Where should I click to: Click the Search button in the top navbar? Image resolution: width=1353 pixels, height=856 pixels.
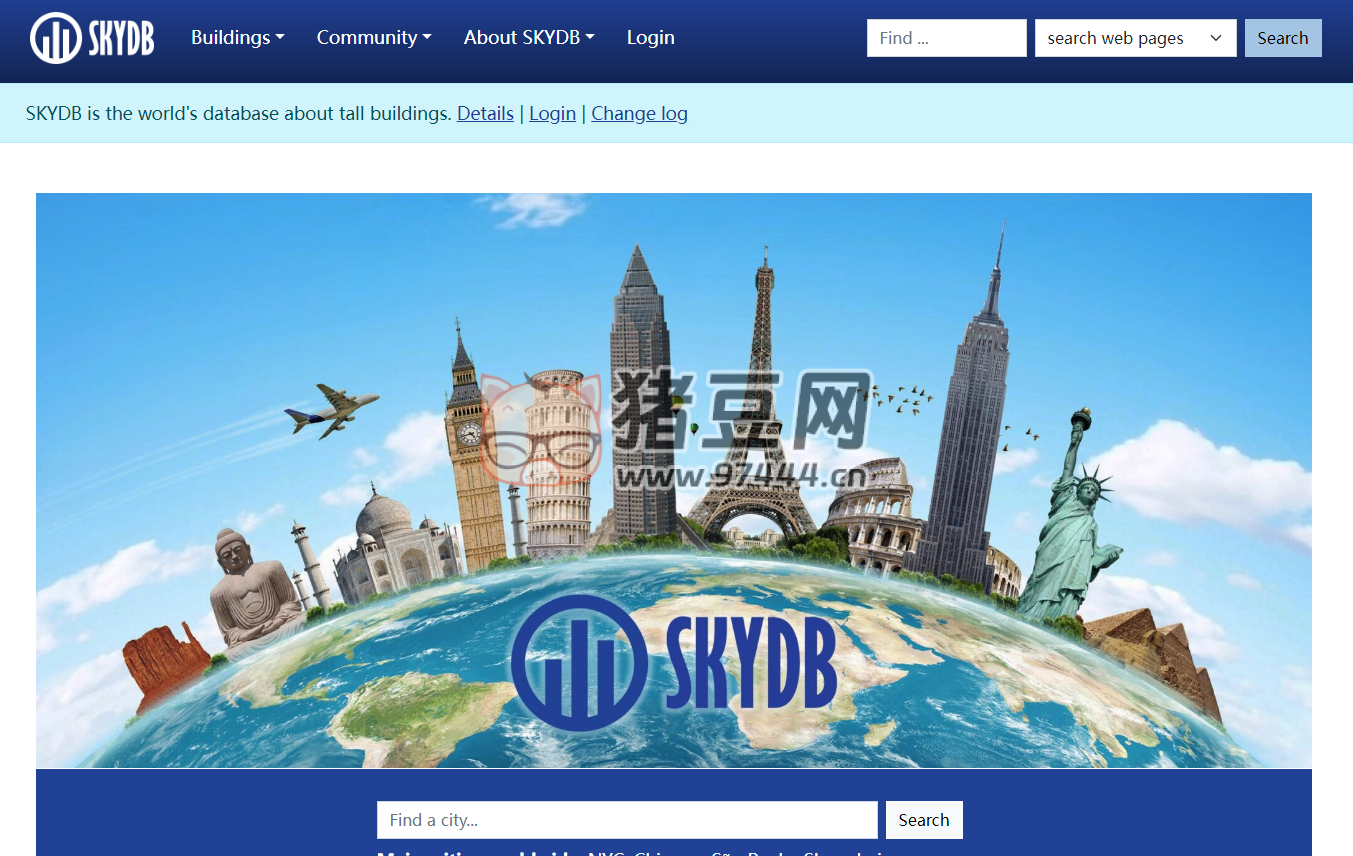pyautogui.click(x=1283, y=37)
